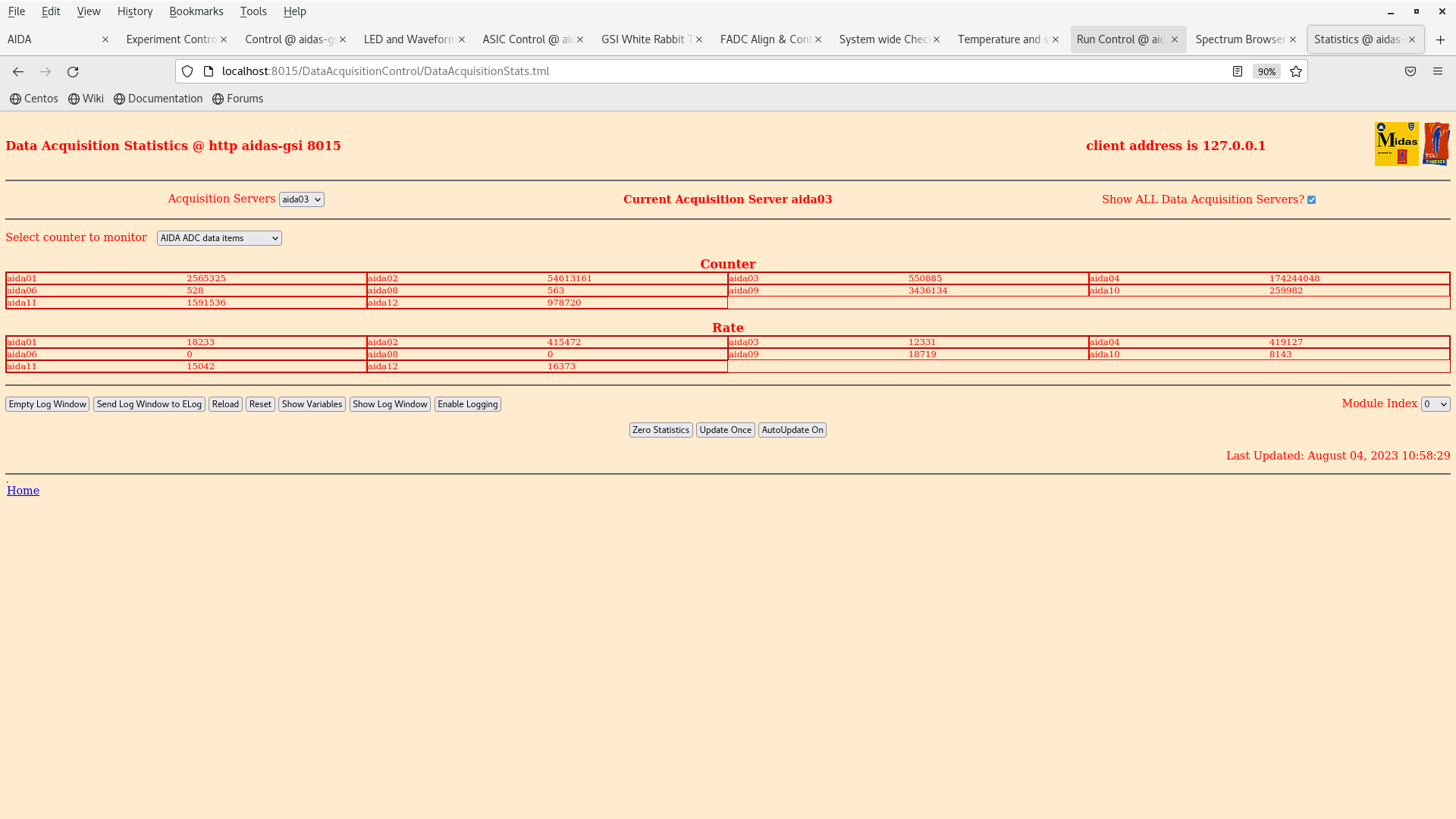Follow the Home link
1456x819 pixels.
(x=23, y=491)
